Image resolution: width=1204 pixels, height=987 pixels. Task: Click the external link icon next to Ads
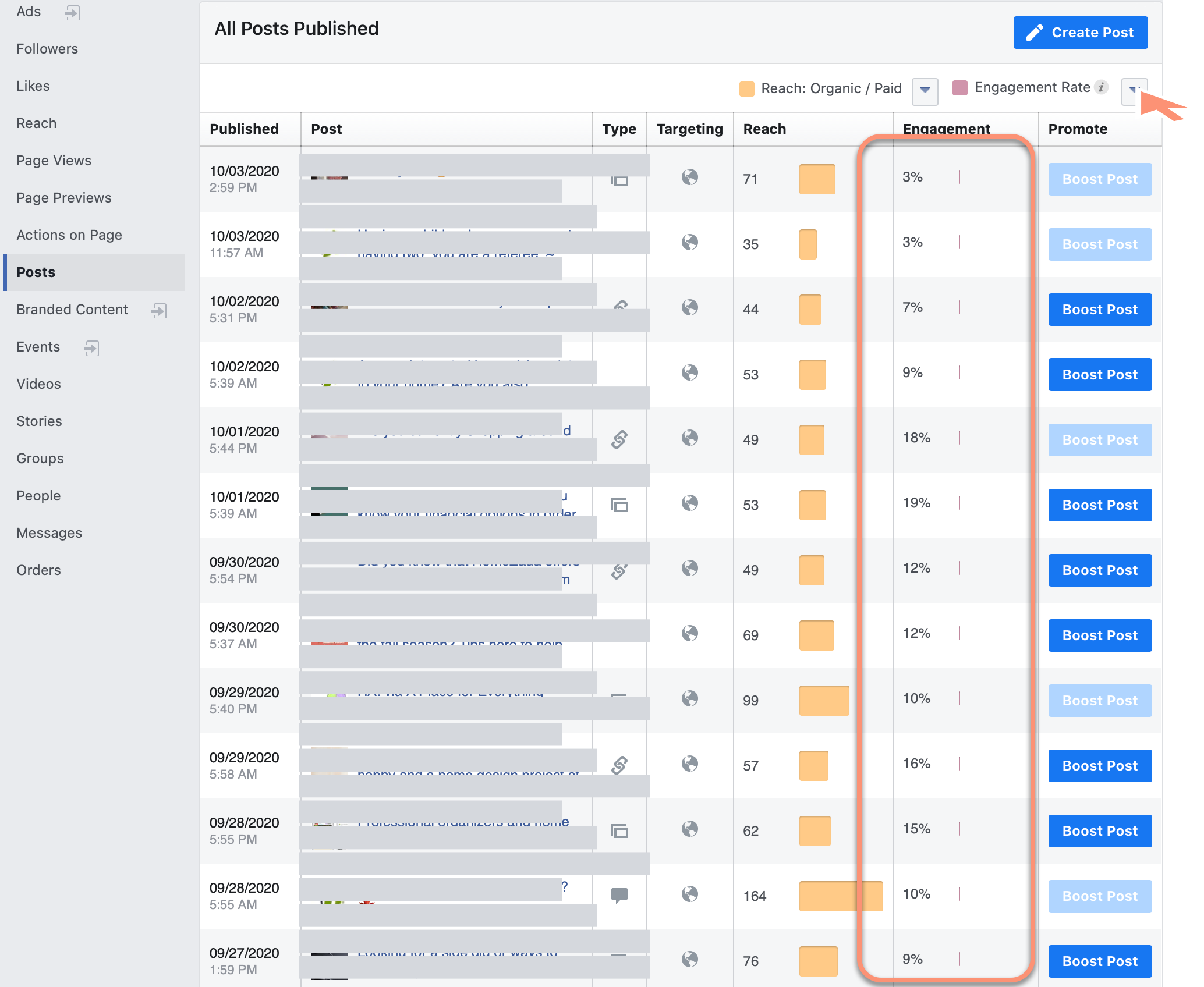click(72, 12)
